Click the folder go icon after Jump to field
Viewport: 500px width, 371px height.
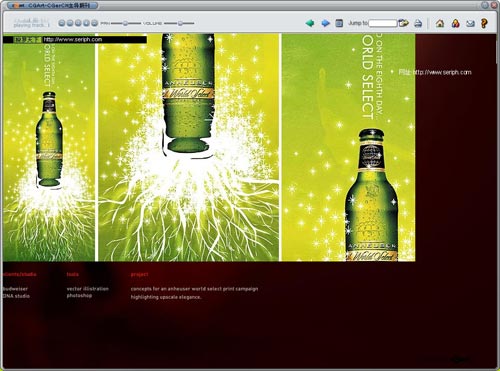403,23
